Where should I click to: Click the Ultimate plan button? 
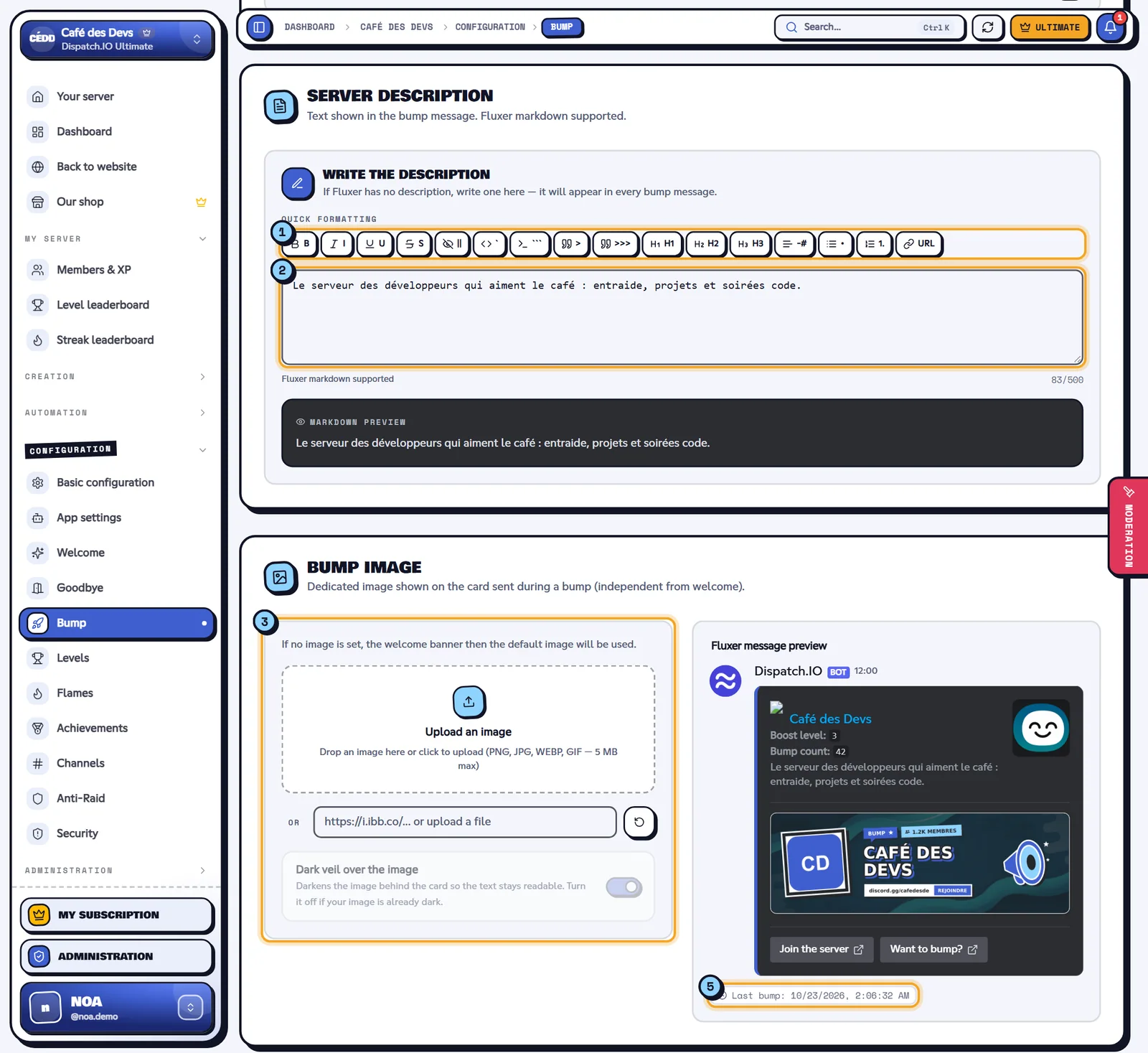[x=1050, y=27]
